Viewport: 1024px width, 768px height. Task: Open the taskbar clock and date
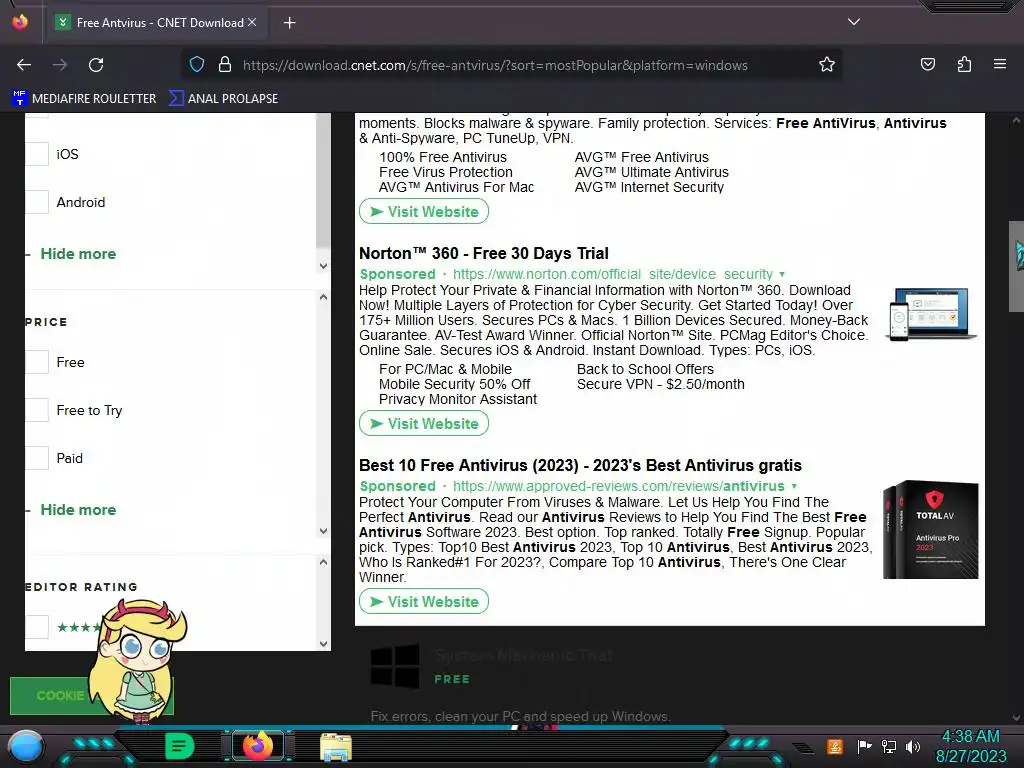point(970,746)
